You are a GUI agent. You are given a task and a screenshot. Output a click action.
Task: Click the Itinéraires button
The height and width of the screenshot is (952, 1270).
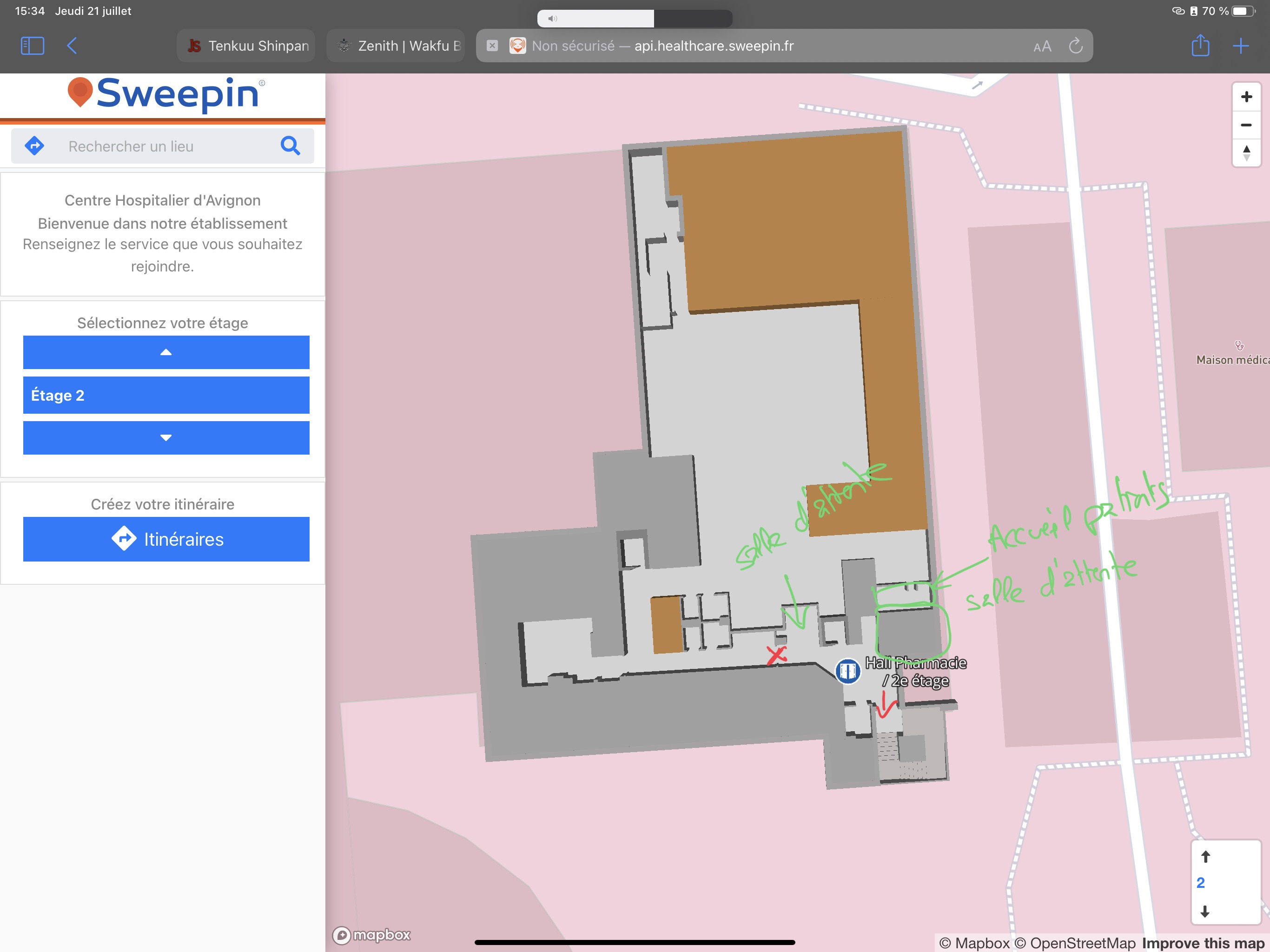coord(166,539)
